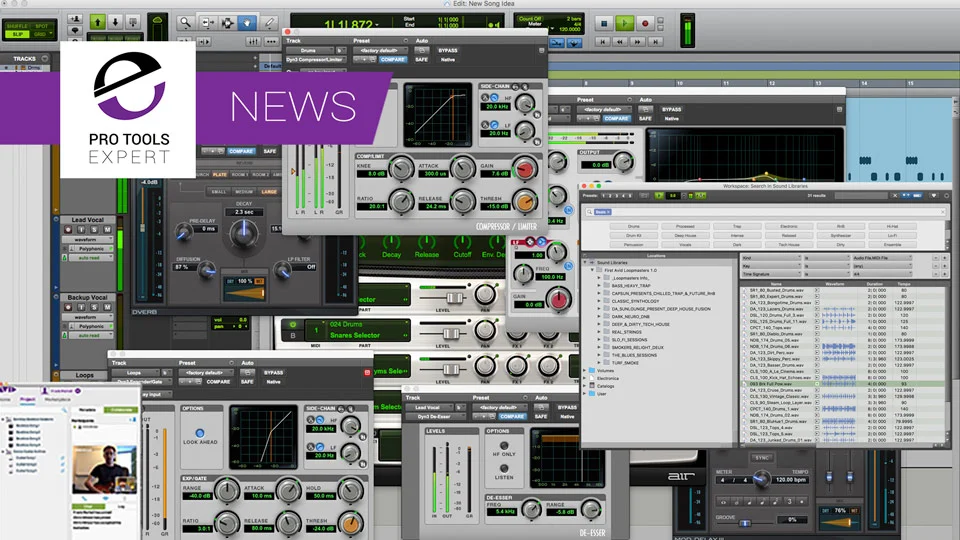Click Go to End in transport
Viewport: 960px width, 540px height.
pos(655,42)
